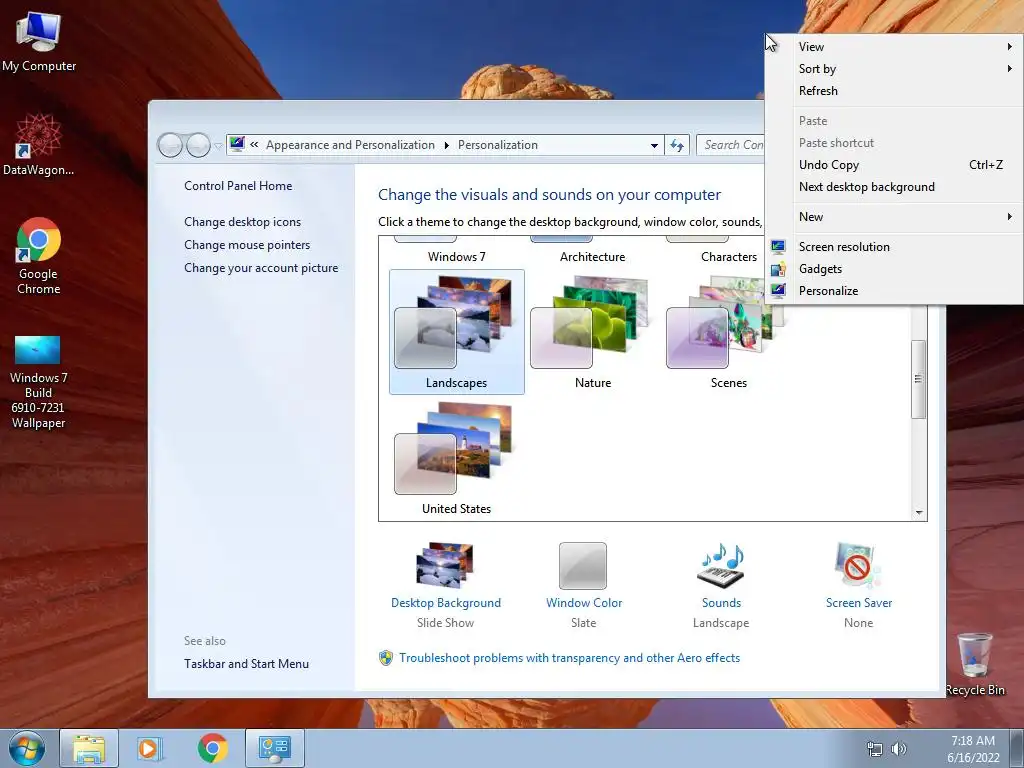Click the Gadgets menu icon
1024x768 pixels.
778,268
